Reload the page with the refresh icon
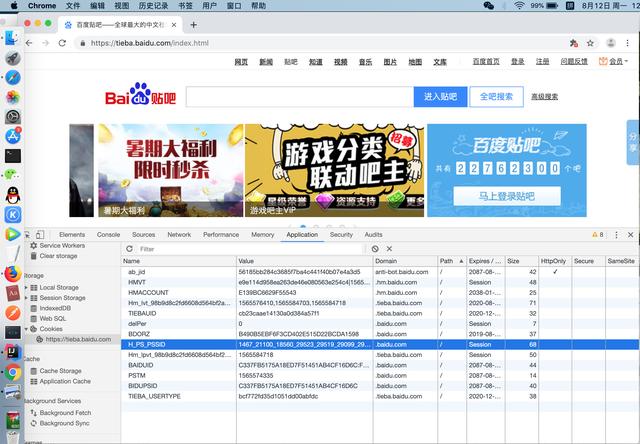The width and height of the screenshot is (640, 444). tap(62, 43)
